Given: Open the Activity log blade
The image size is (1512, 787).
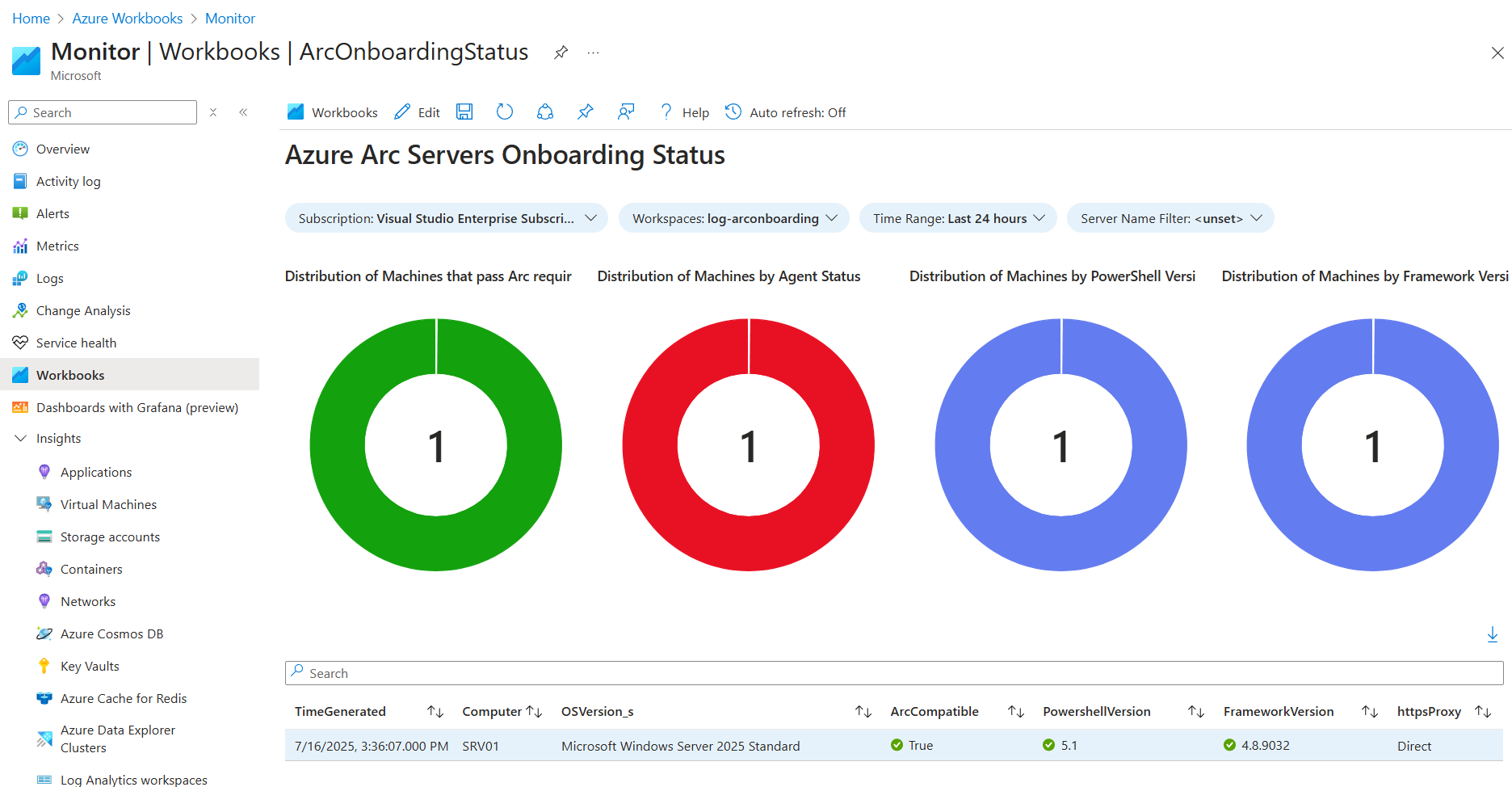Looking at the screenshot, I should point(67,181).
